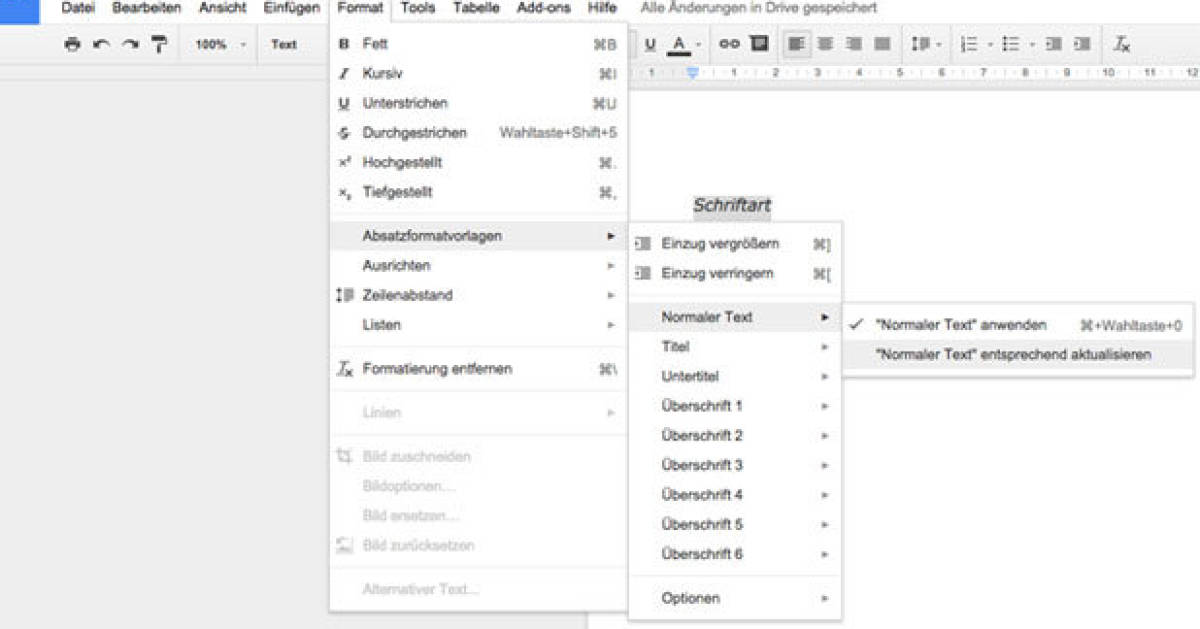Click the undo arrow icon
This screenshot has width=1200, height=629.
(101, 44)
